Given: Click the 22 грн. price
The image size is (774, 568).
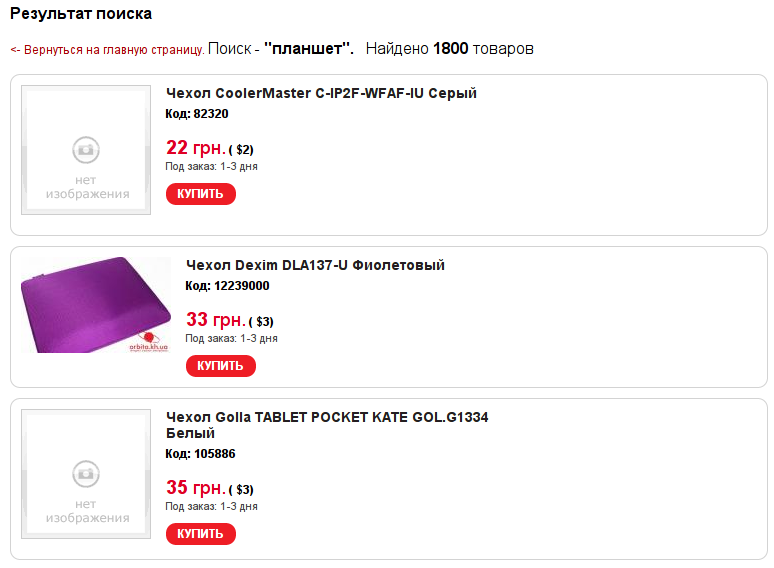Looking at the screenshot, I should [x=195, y=148].
